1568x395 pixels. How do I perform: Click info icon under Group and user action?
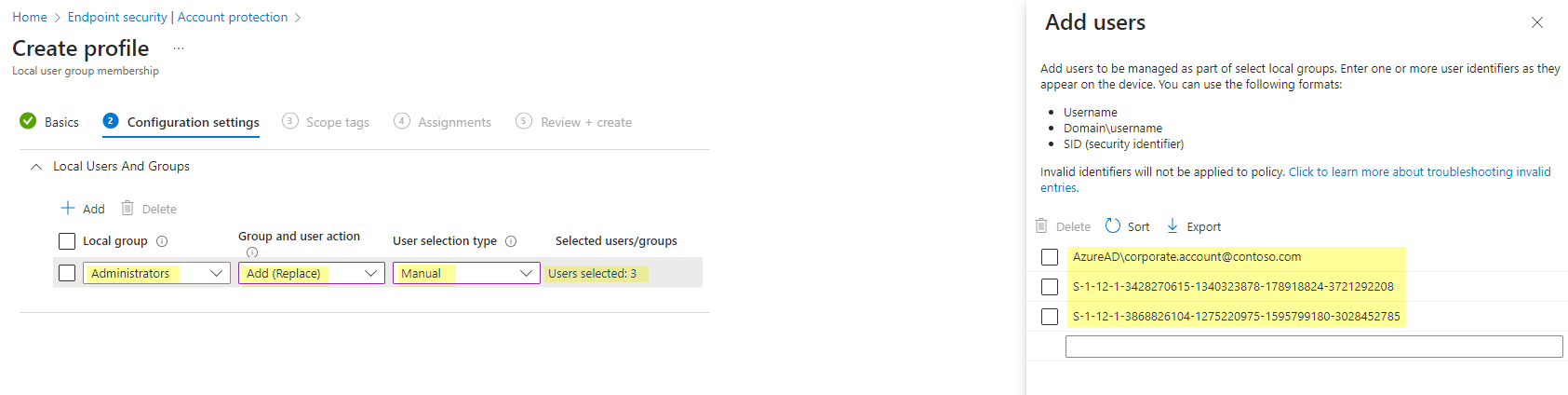(252, 252)
